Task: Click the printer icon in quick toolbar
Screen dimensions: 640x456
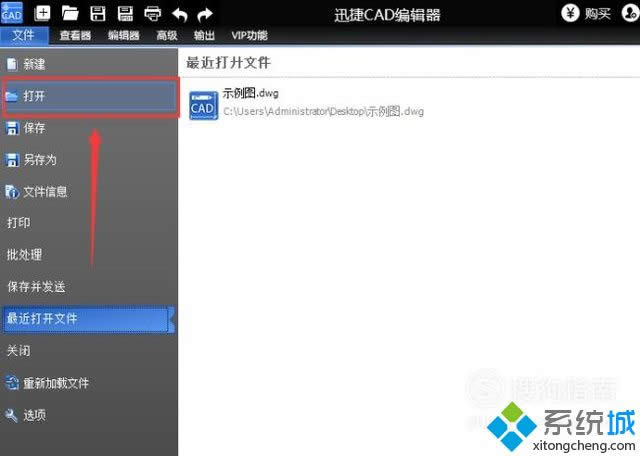Action: (153, 14)
